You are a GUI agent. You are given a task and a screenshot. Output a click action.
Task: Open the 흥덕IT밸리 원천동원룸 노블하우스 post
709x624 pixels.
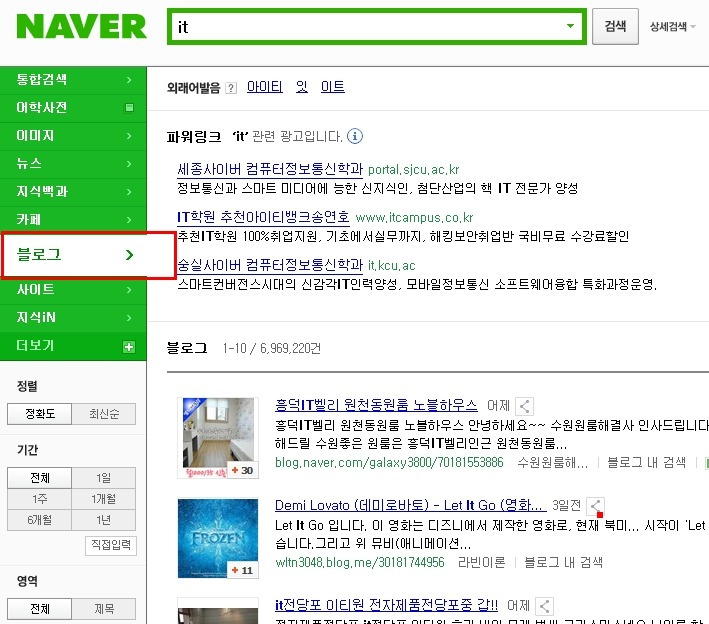(376, 405)
